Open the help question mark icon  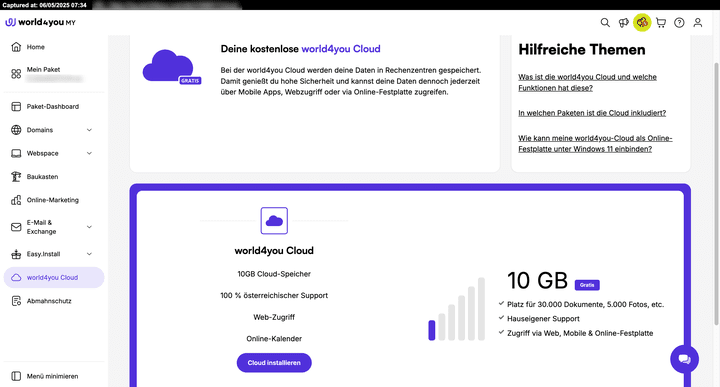click(679, 22)
